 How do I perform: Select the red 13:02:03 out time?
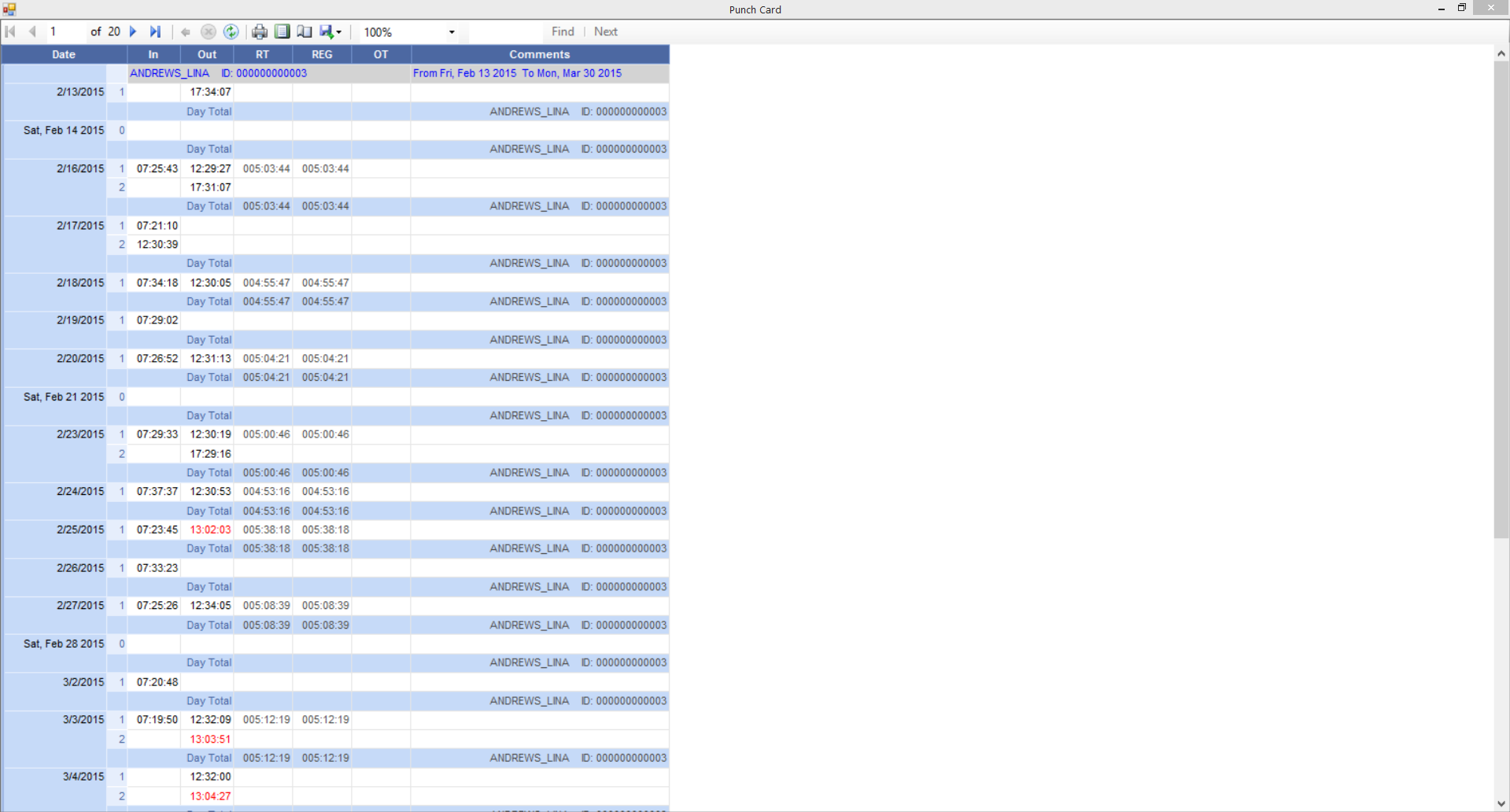210,530
